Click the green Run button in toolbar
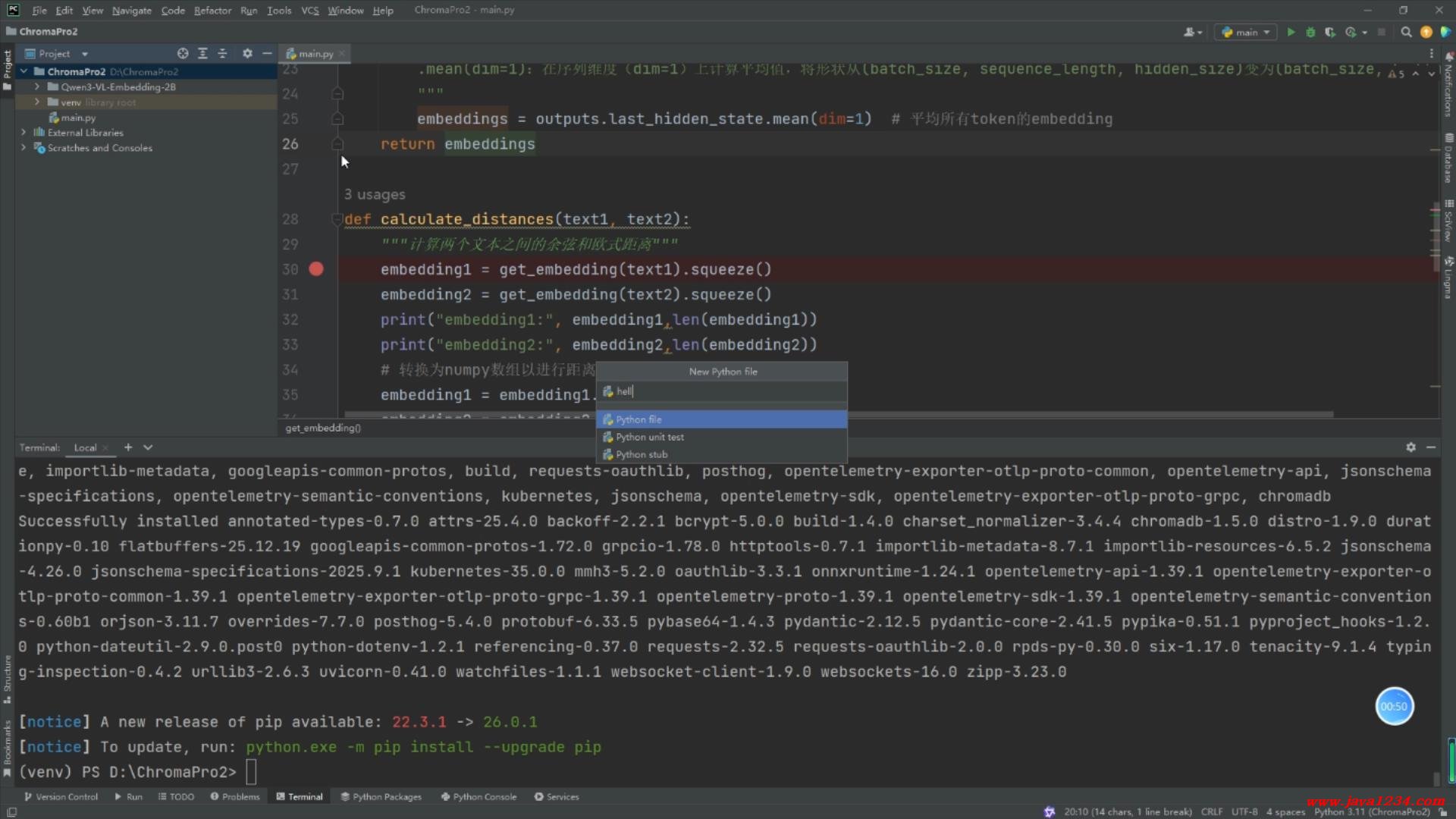Screen dimensions: 1456x819 (x=1291, y=33)
